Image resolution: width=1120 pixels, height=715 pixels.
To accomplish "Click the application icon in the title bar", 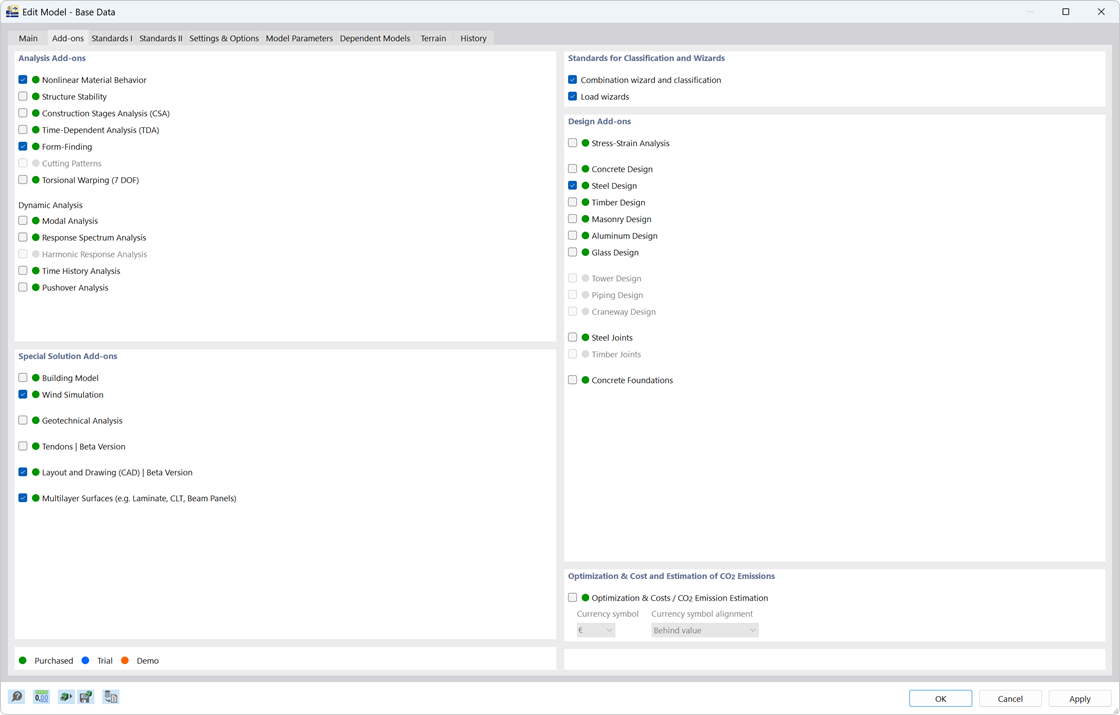I will click(12, 11).
